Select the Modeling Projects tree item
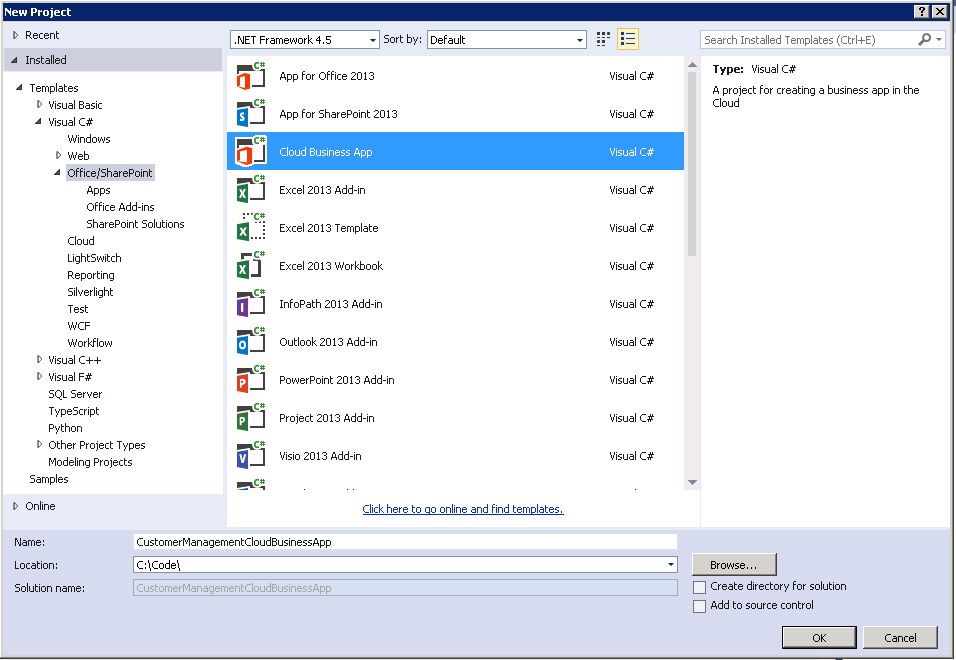 90,463
